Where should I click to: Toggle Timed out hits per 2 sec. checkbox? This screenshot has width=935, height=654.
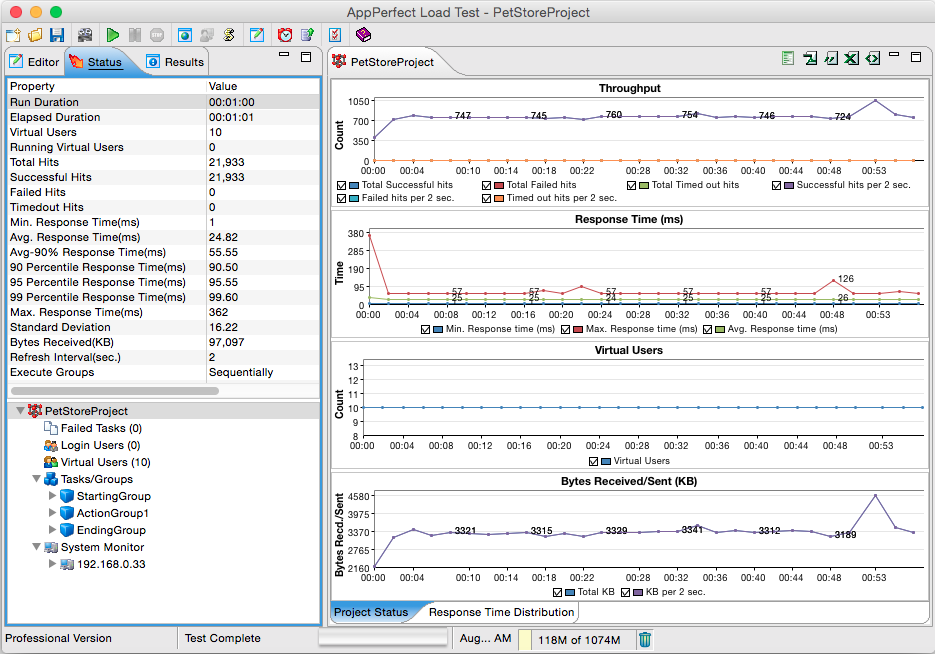click(487, 199)
